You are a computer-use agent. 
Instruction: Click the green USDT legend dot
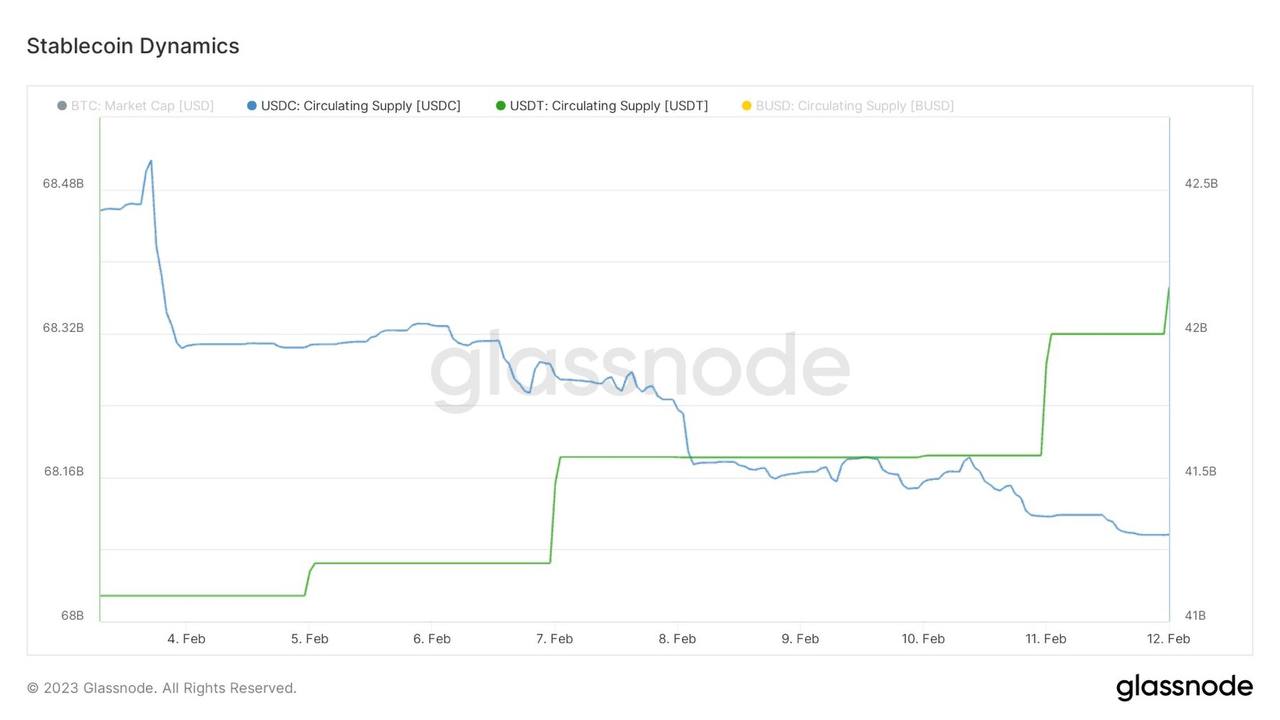[501, 105]
